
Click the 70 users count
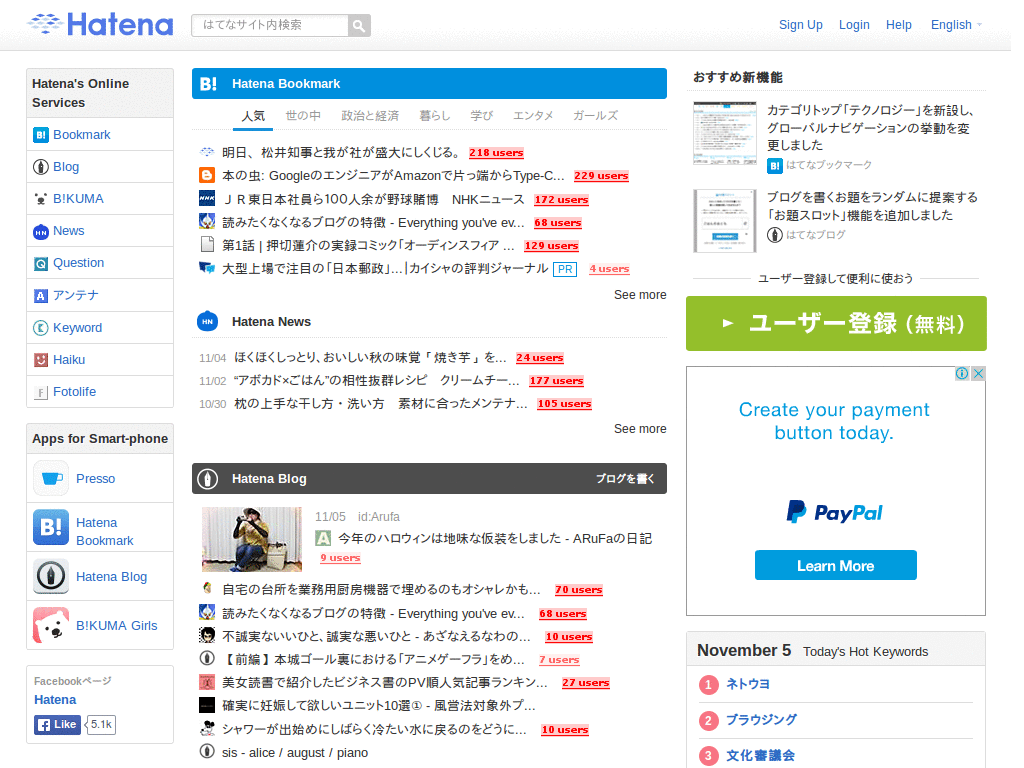[579, 590]
